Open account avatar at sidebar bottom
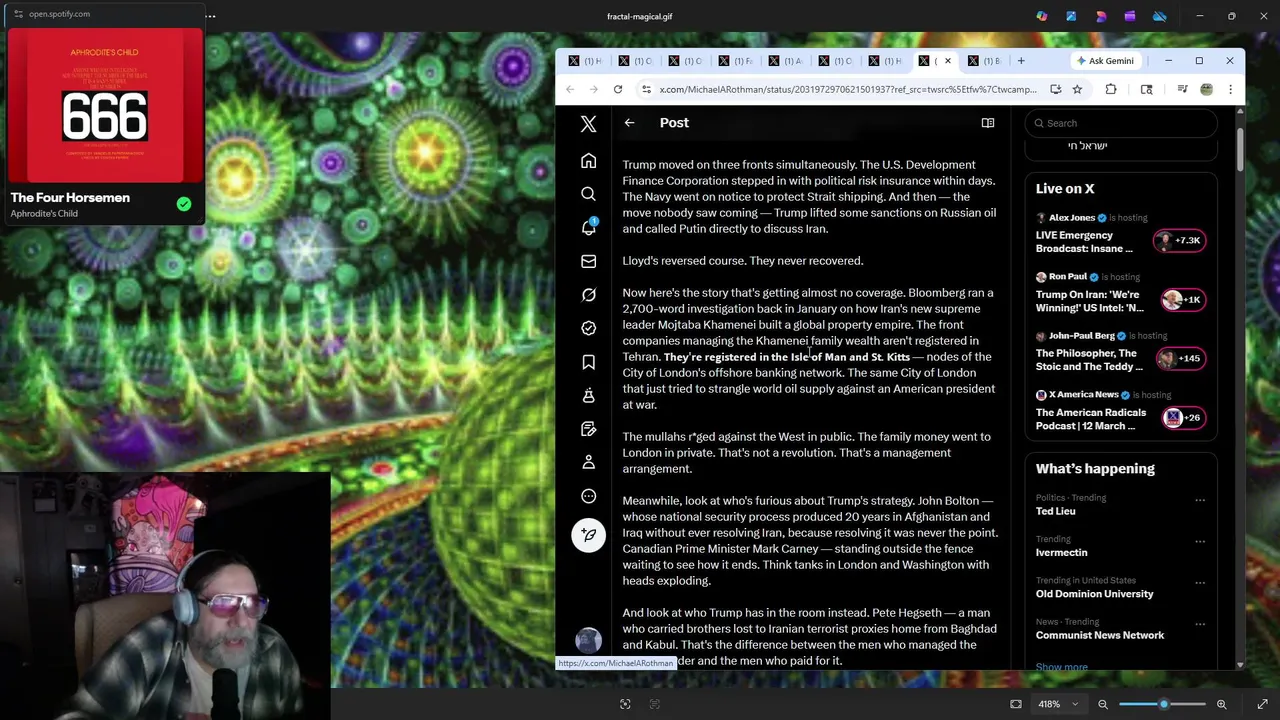Viewport: 1280px width, 720px height. [588, 640]
